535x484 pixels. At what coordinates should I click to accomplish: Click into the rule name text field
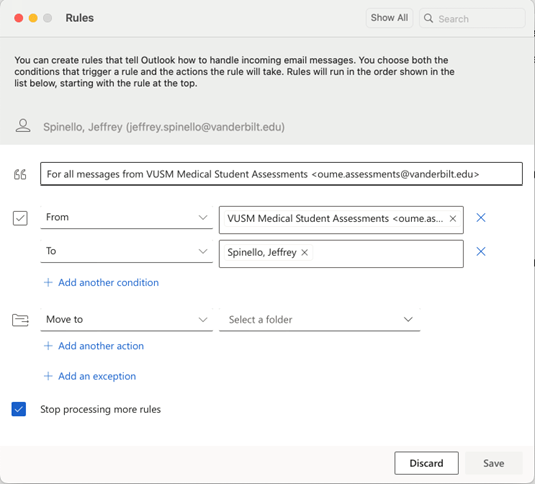click(x=281, y=174)
